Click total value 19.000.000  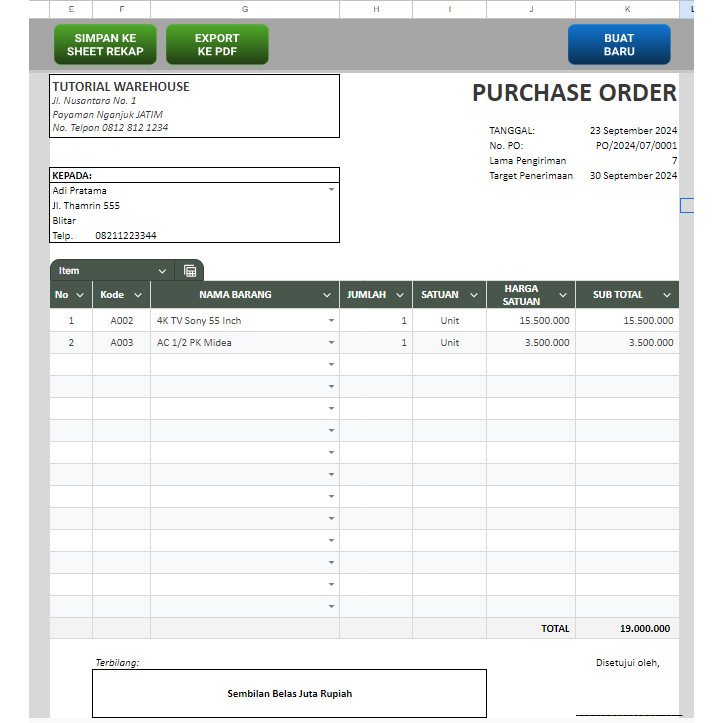tap(645, 628)
